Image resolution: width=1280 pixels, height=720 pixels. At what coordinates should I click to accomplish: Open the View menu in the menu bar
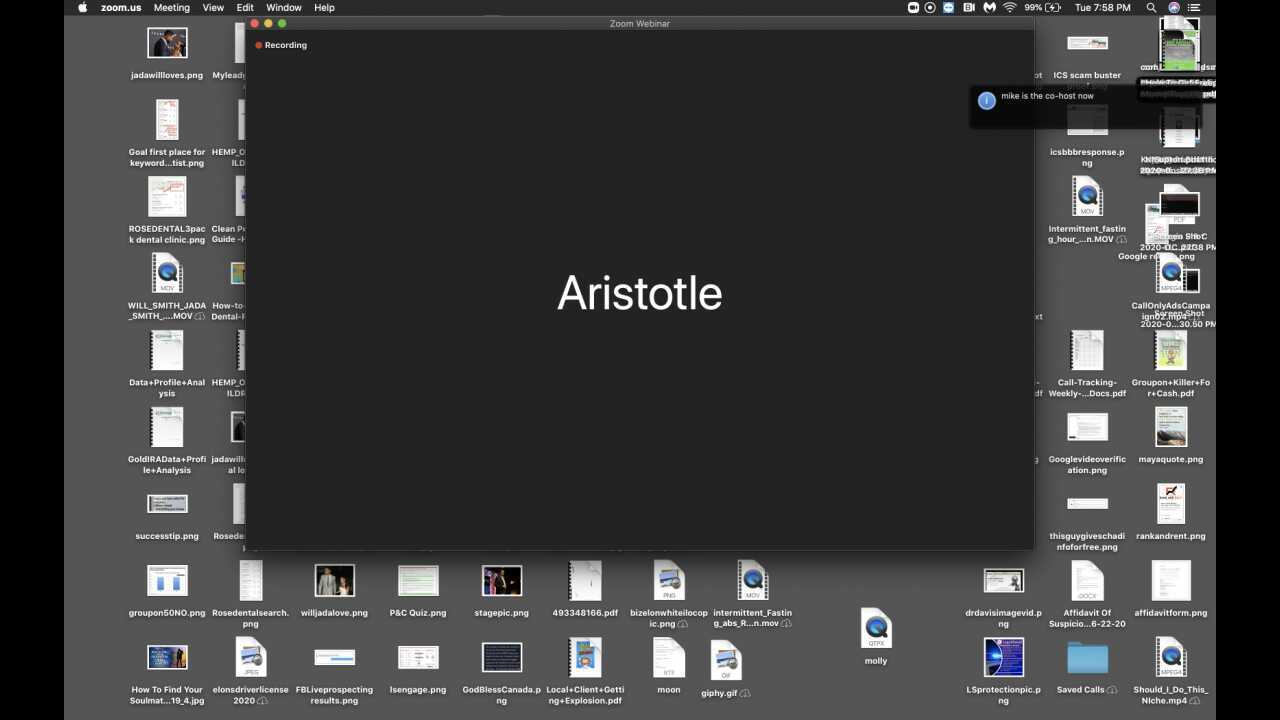213,7
